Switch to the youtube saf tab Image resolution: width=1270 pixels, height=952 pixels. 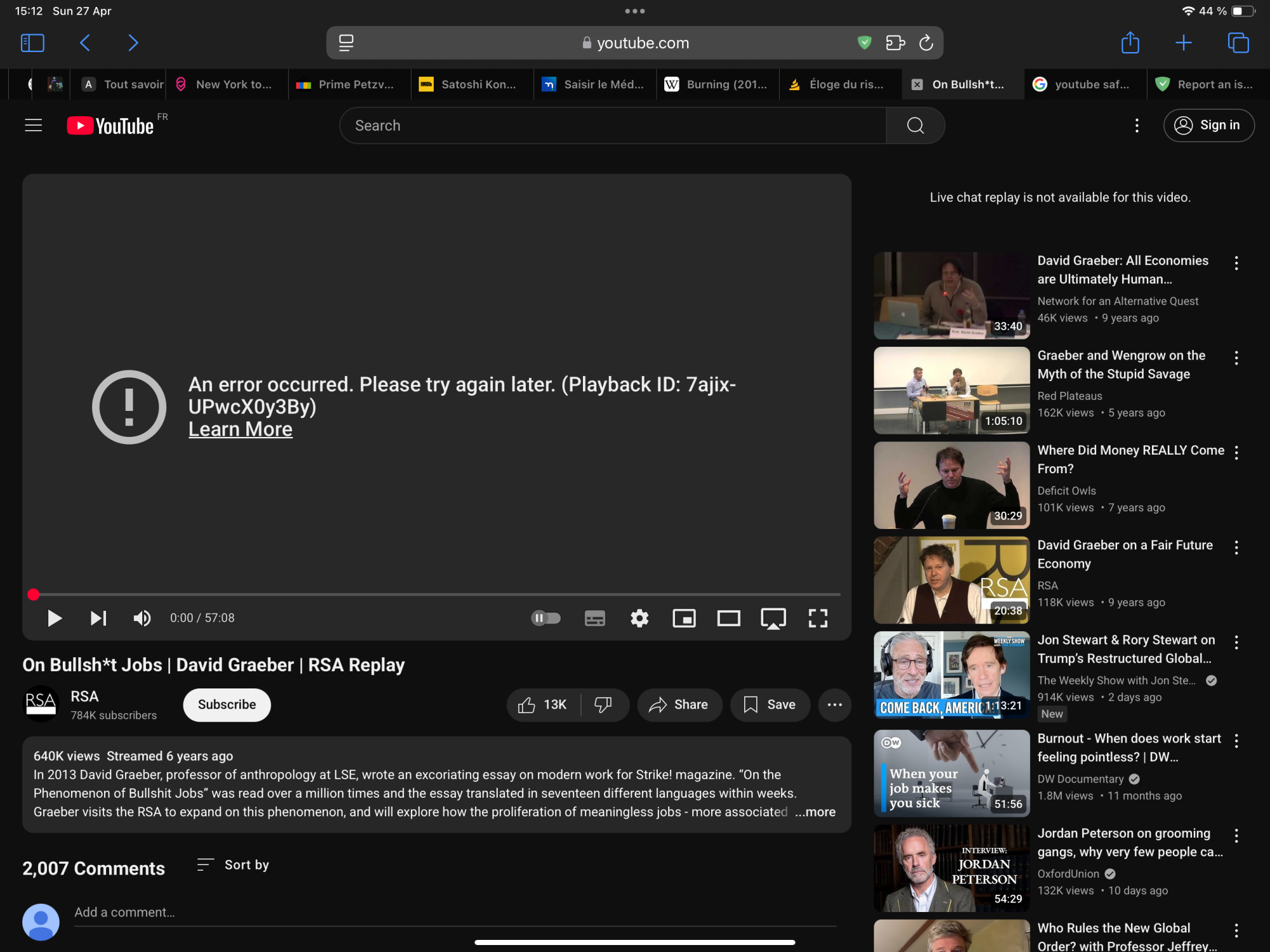1085,84
